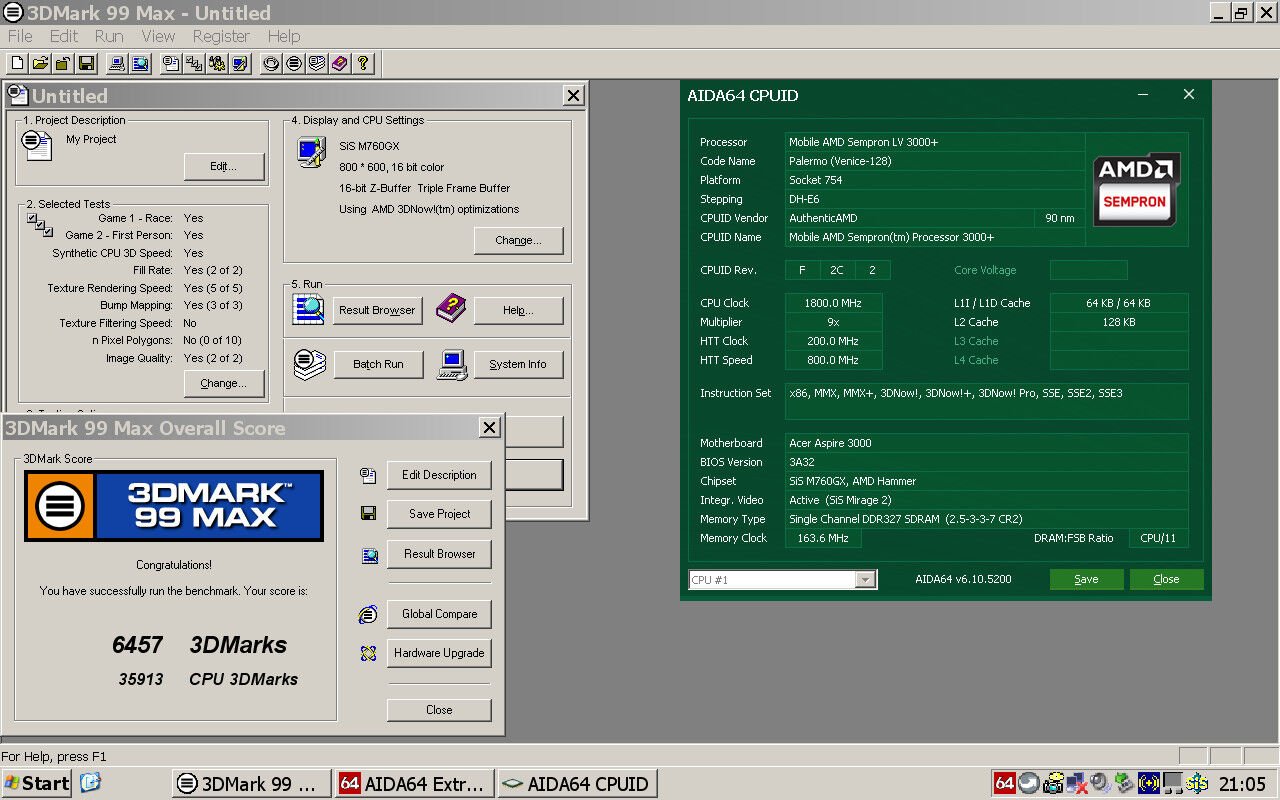Viewport: 1280px width, 800px height.
Task: Click the New project toolbar icon
Action: point(17,63)
